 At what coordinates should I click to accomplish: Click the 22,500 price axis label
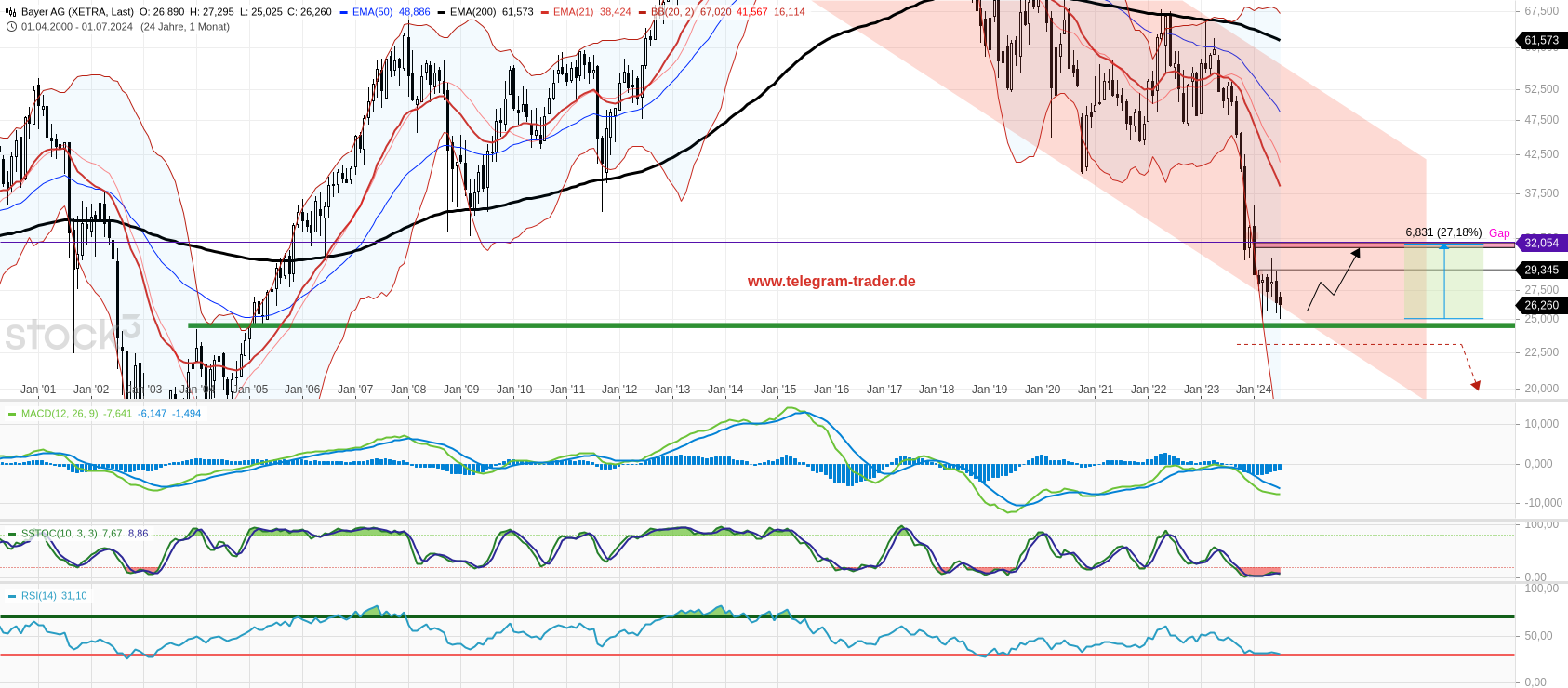(x=1542, y=352)
